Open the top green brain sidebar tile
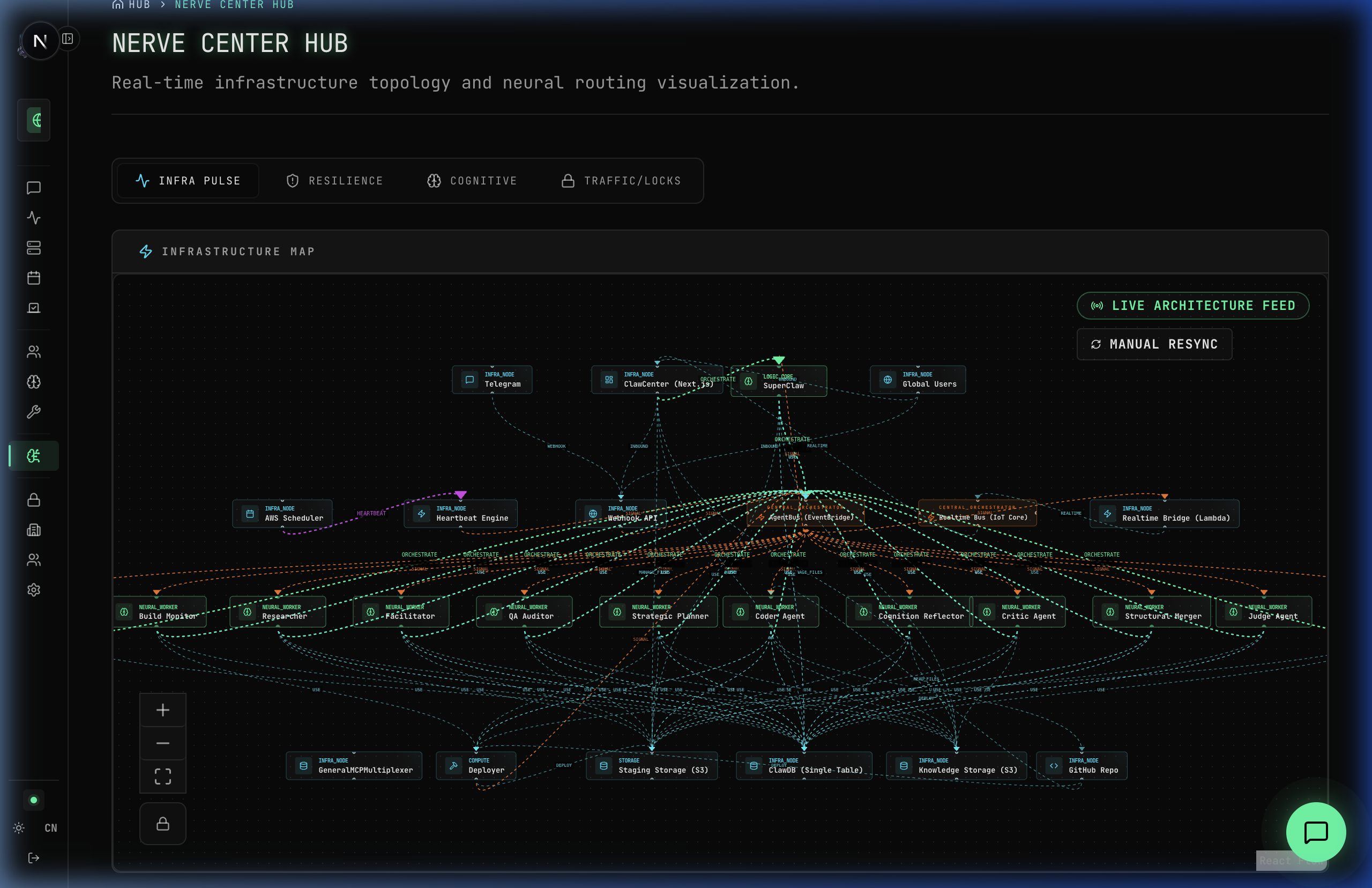The width and height of the screenshot is (1372, 888). [x=33, y=120]
